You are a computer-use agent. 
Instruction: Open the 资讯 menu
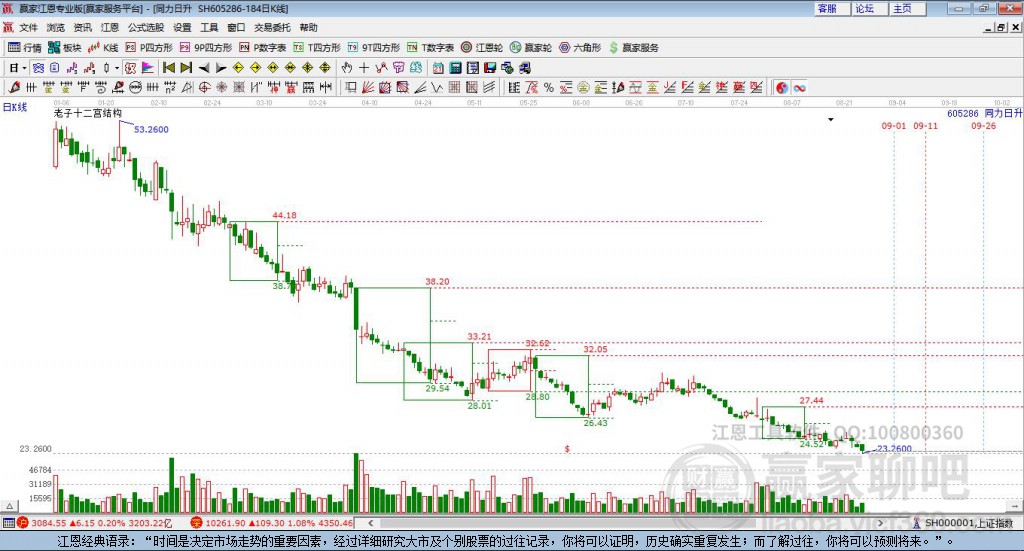tap(82, 27)
